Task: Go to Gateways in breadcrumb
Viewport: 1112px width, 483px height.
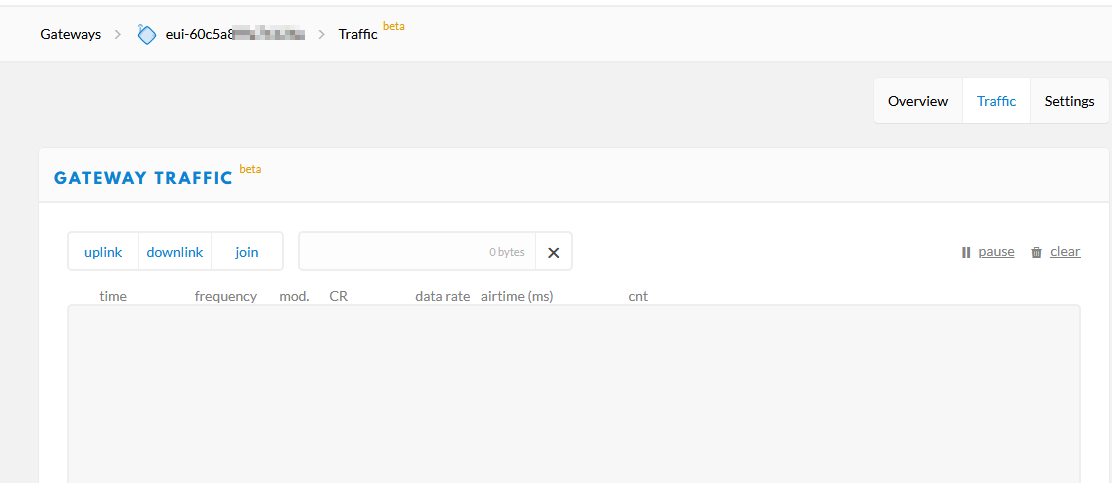Action: [70, 34]
